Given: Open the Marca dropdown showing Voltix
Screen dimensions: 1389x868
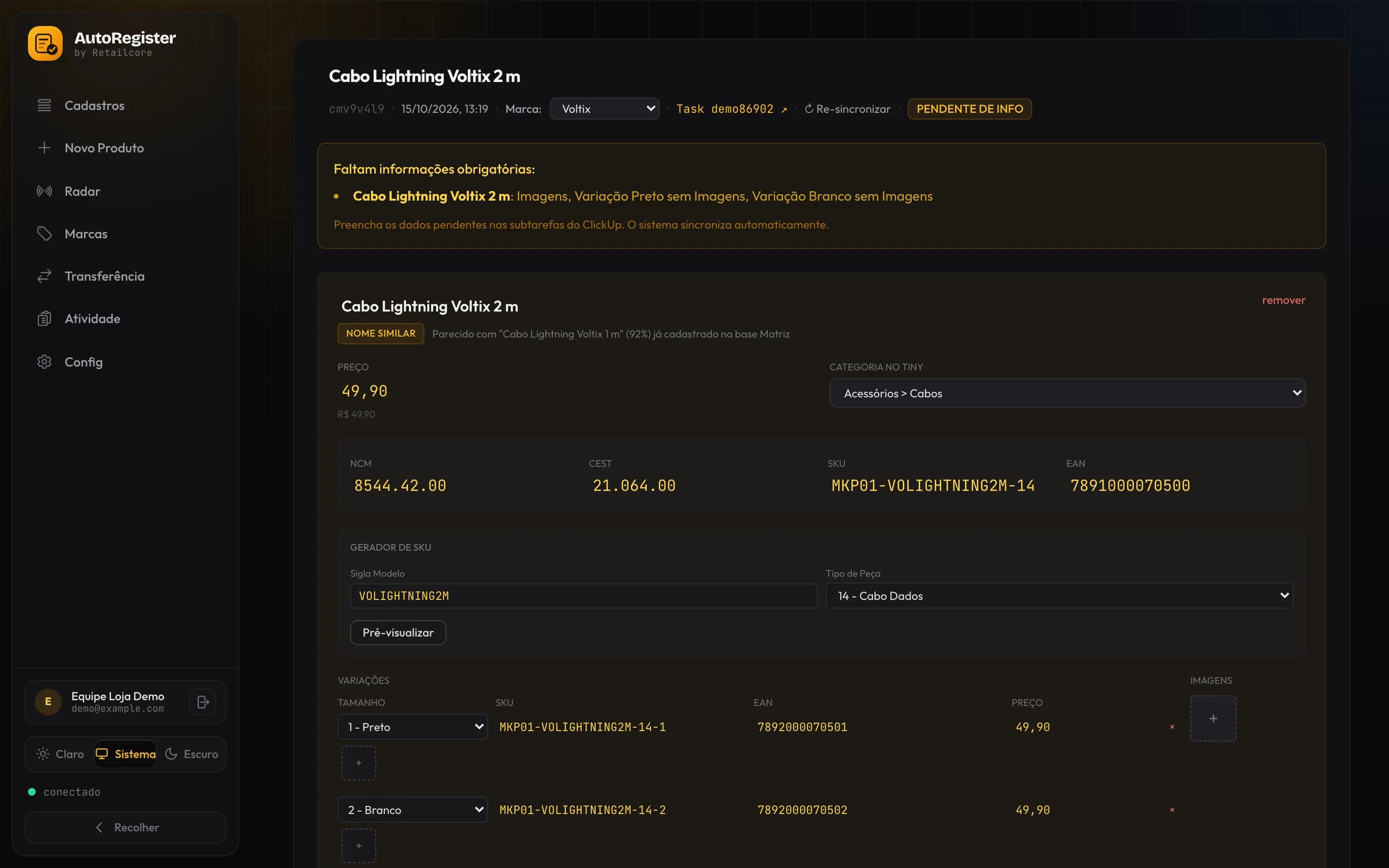Looking at the screenshot, I should click(604, 108).
